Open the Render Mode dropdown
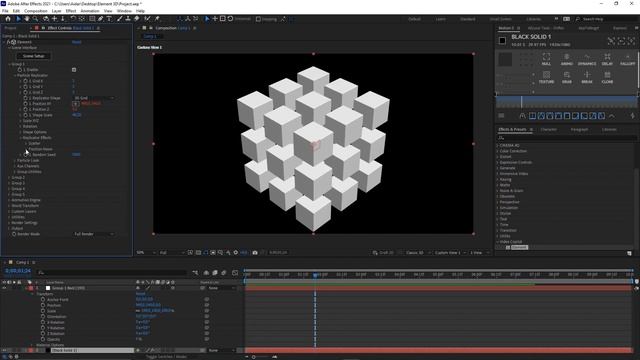Screen dimensions: 640x360 pos(94,234)
